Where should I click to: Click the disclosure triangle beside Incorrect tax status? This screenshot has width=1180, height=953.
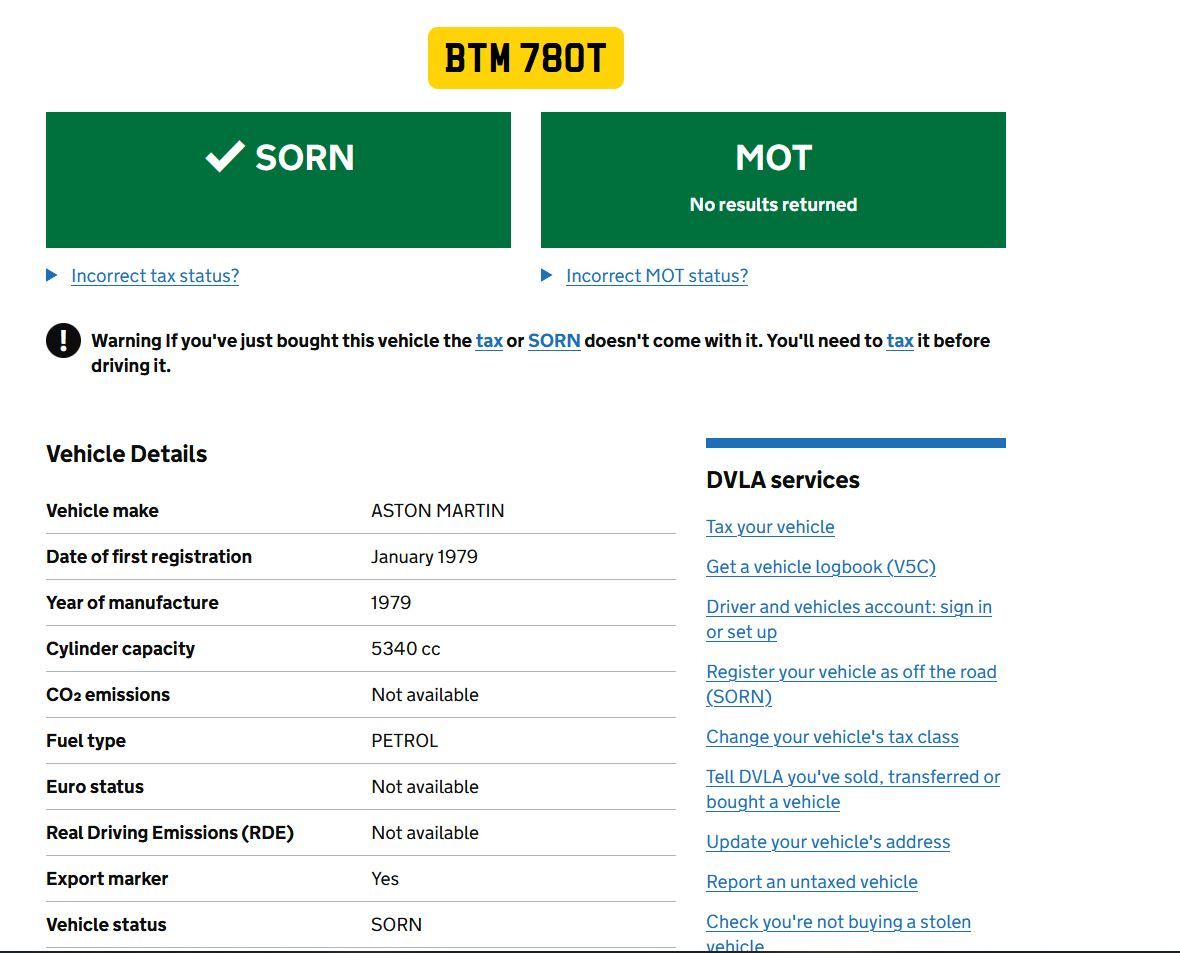click(x=52, y=275)
